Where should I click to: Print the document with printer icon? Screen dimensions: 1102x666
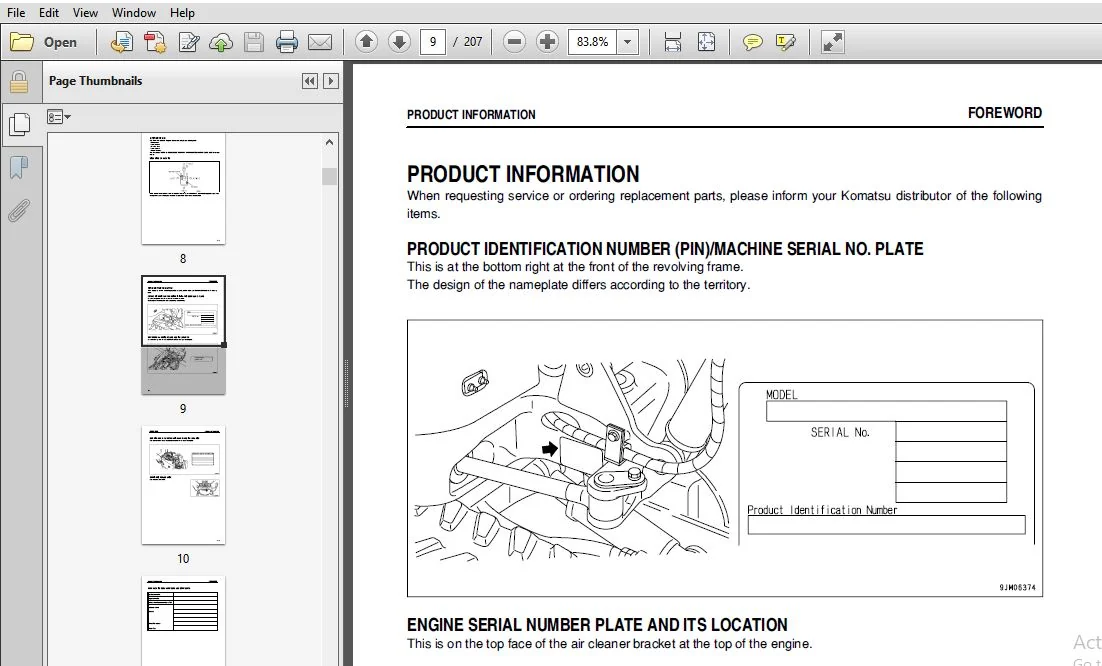(287, 42)
